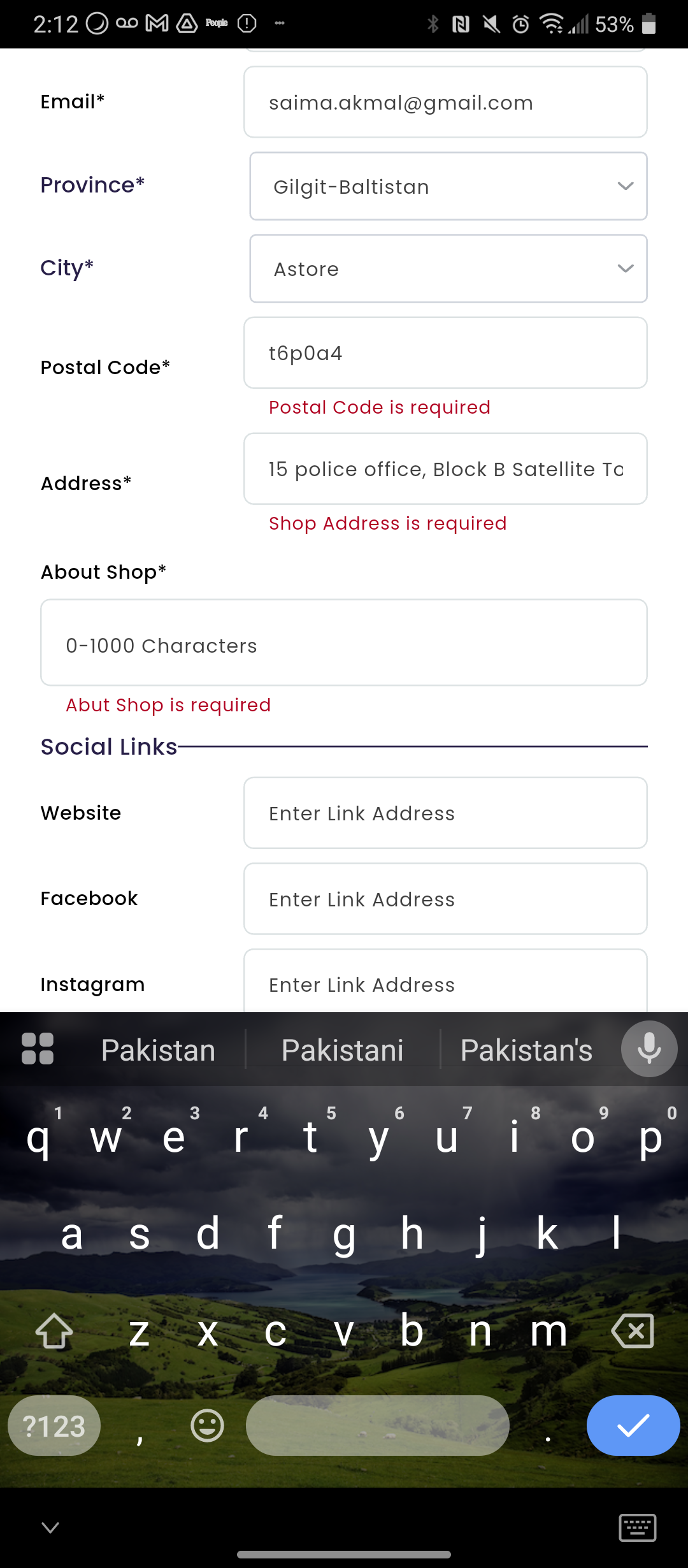Image resolution: width=688 pixels, height=1568 pixels.
Task: Tap the backspace delete key
Action: (633, 1331)
